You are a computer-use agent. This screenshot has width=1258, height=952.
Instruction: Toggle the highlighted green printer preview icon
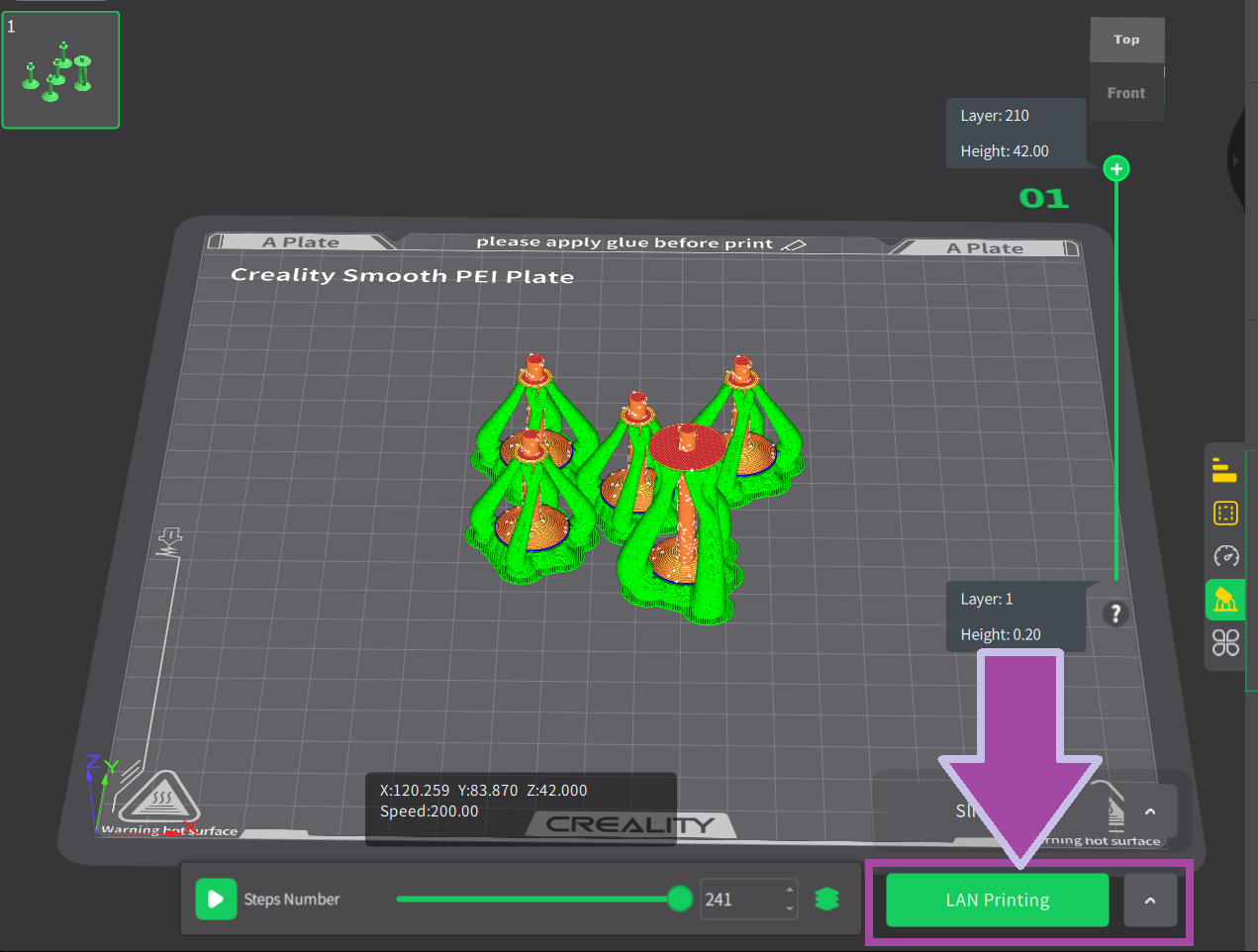click(x=1224, y=600)
